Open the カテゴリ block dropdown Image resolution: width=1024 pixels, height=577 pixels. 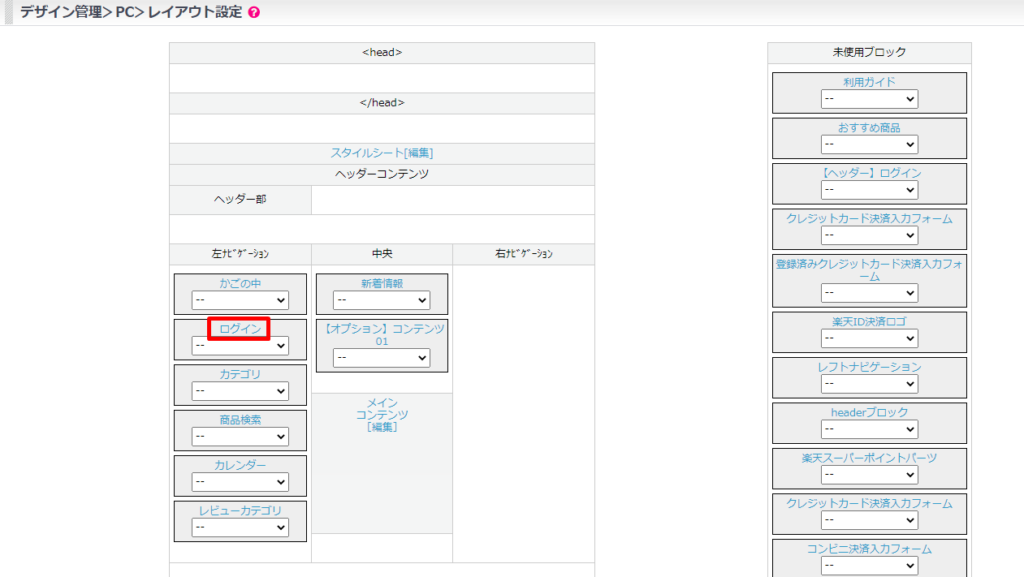coord(240,391)
